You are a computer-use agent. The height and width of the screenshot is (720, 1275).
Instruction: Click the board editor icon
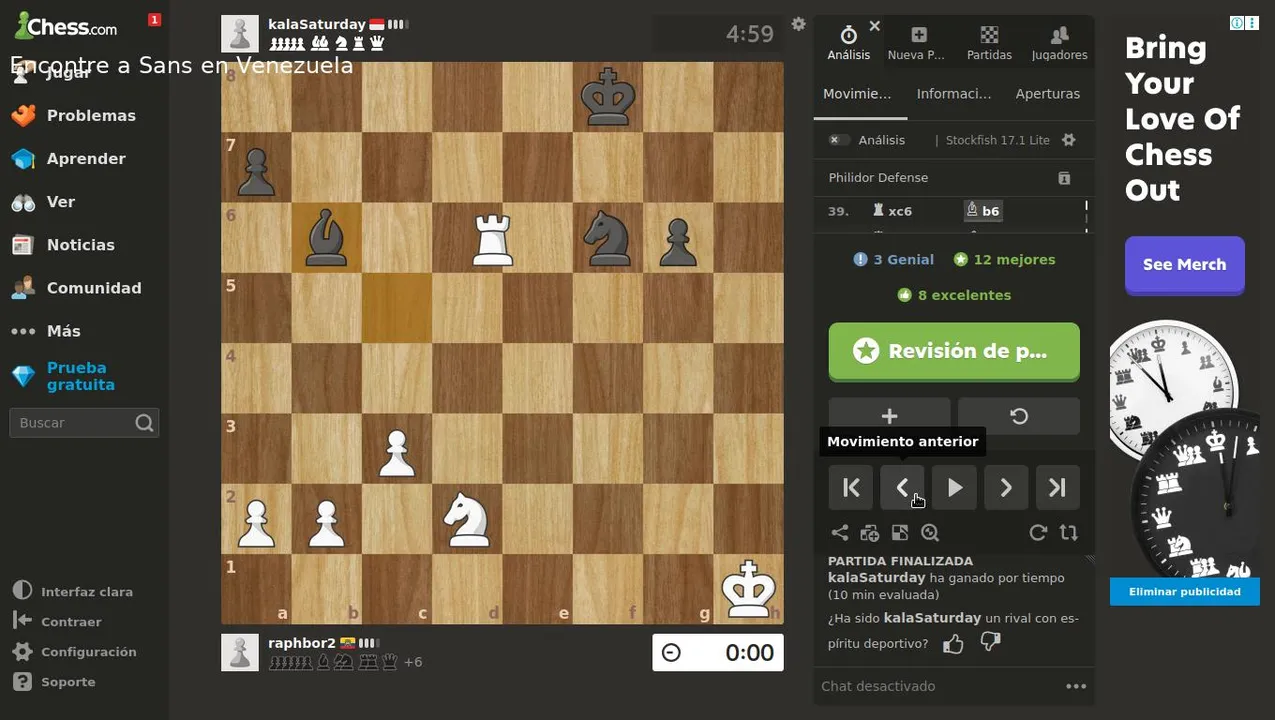point(900,533)
